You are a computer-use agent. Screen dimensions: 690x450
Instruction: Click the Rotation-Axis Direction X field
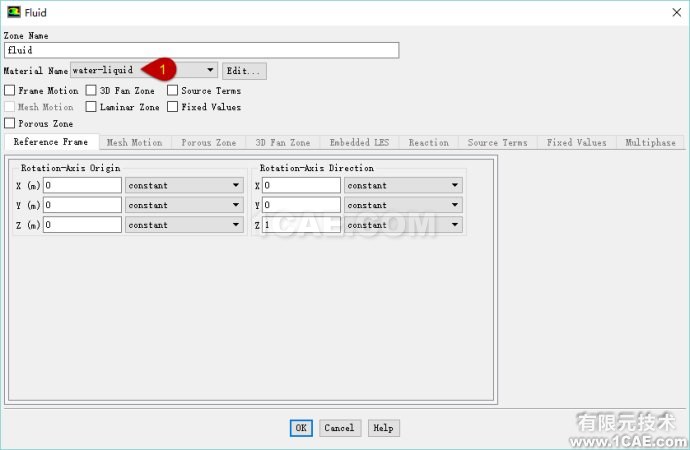pyautogui.click(x=301, y=185)
